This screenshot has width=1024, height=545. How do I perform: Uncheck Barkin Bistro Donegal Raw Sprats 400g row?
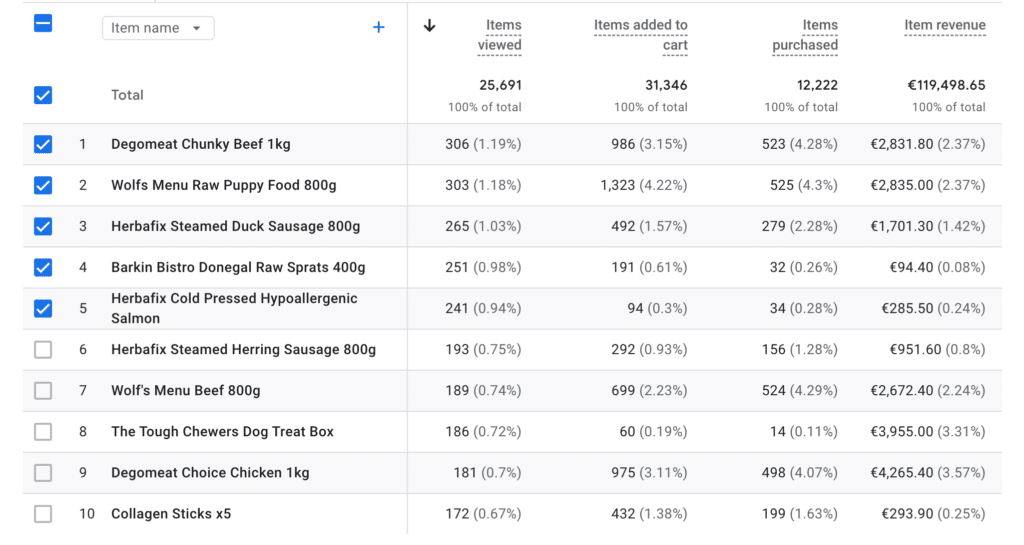coord(43,268)
